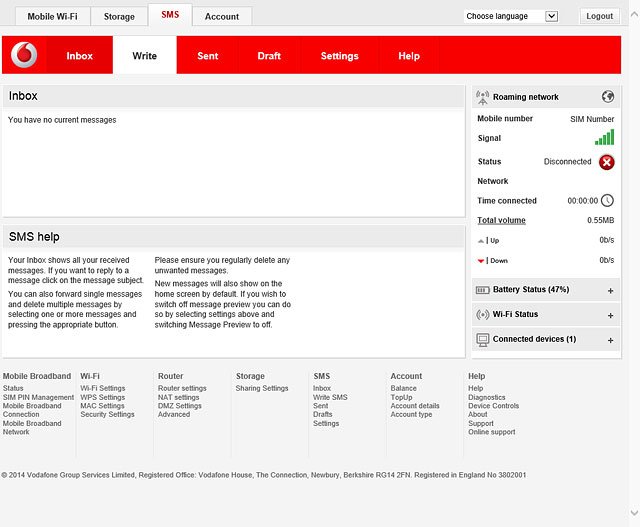This screenshot has height=527, width=640.
Task: Open the Account tab
Action: click(x=222, y=17)
